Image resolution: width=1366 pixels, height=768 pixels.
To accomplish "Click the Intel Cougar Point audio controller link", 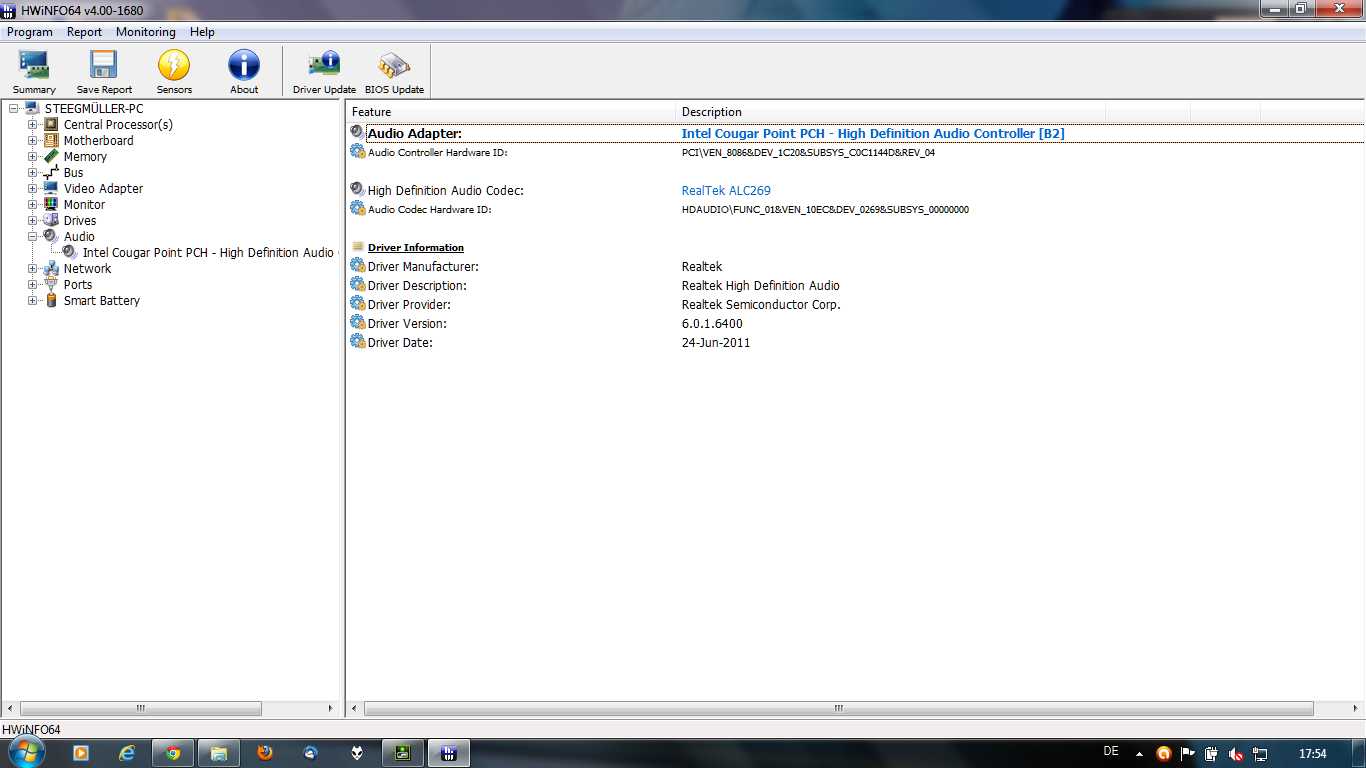I will (873, 133).
